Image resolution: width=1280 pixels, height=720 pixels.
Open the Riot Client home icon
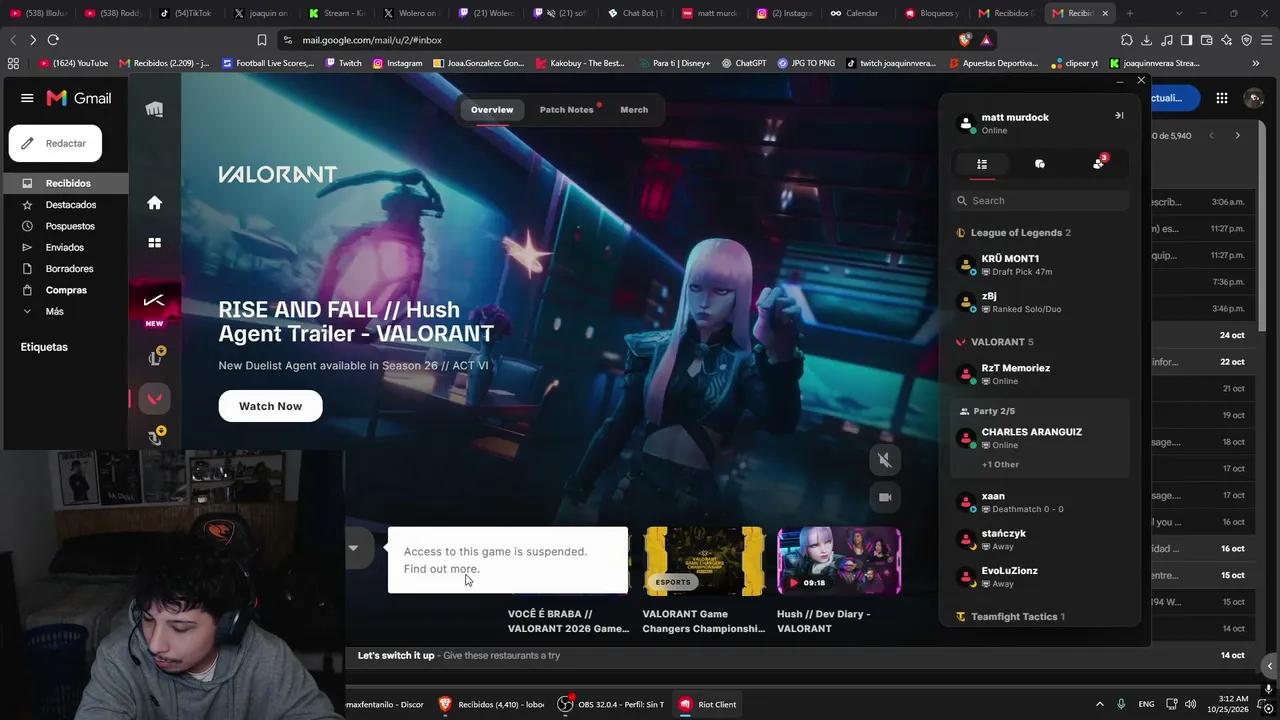pyautogui.click(x=154, y=203)
